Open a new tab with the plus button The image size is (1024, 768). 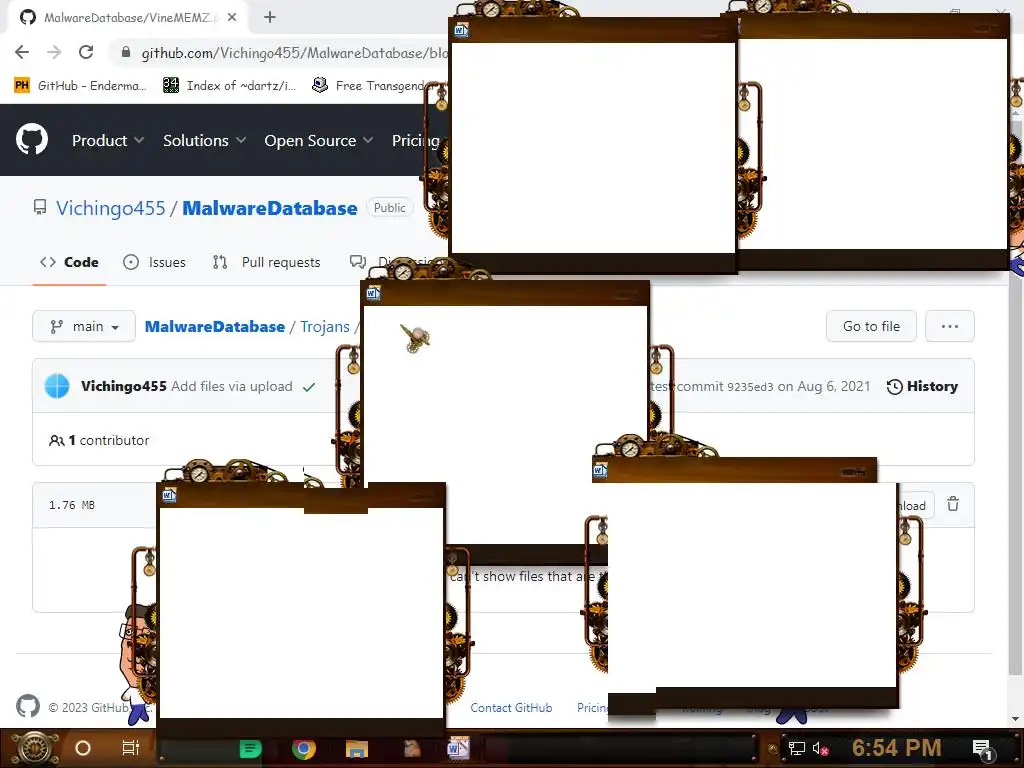[x=270, y=18]
